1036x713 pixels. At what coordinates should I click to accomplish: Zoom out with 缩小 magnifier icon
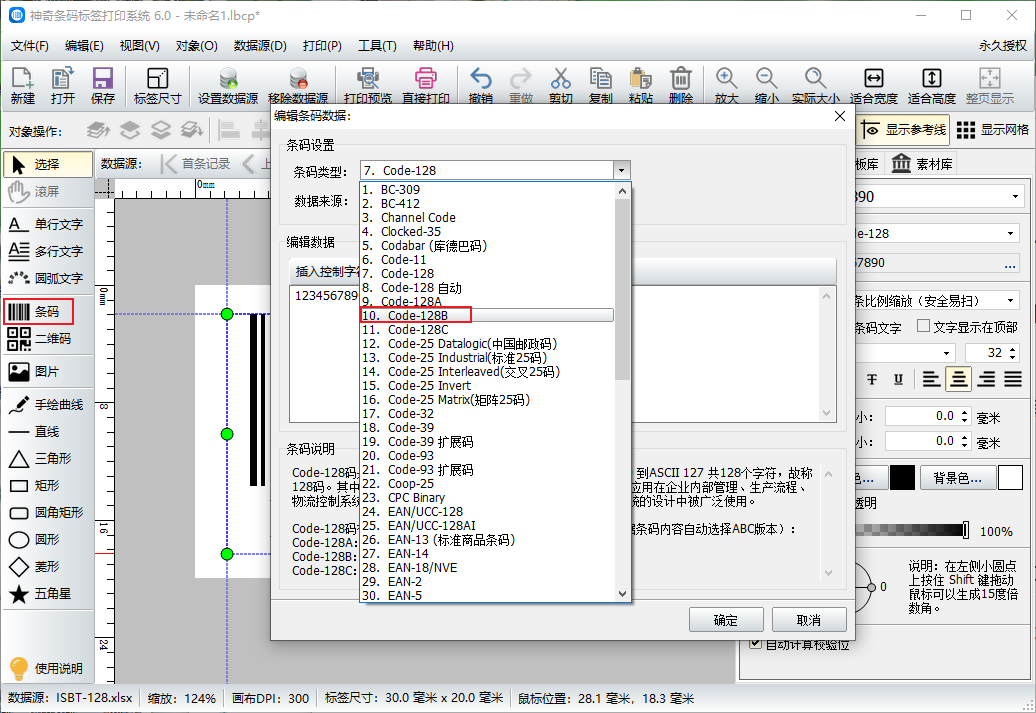(x=766, y=85)
